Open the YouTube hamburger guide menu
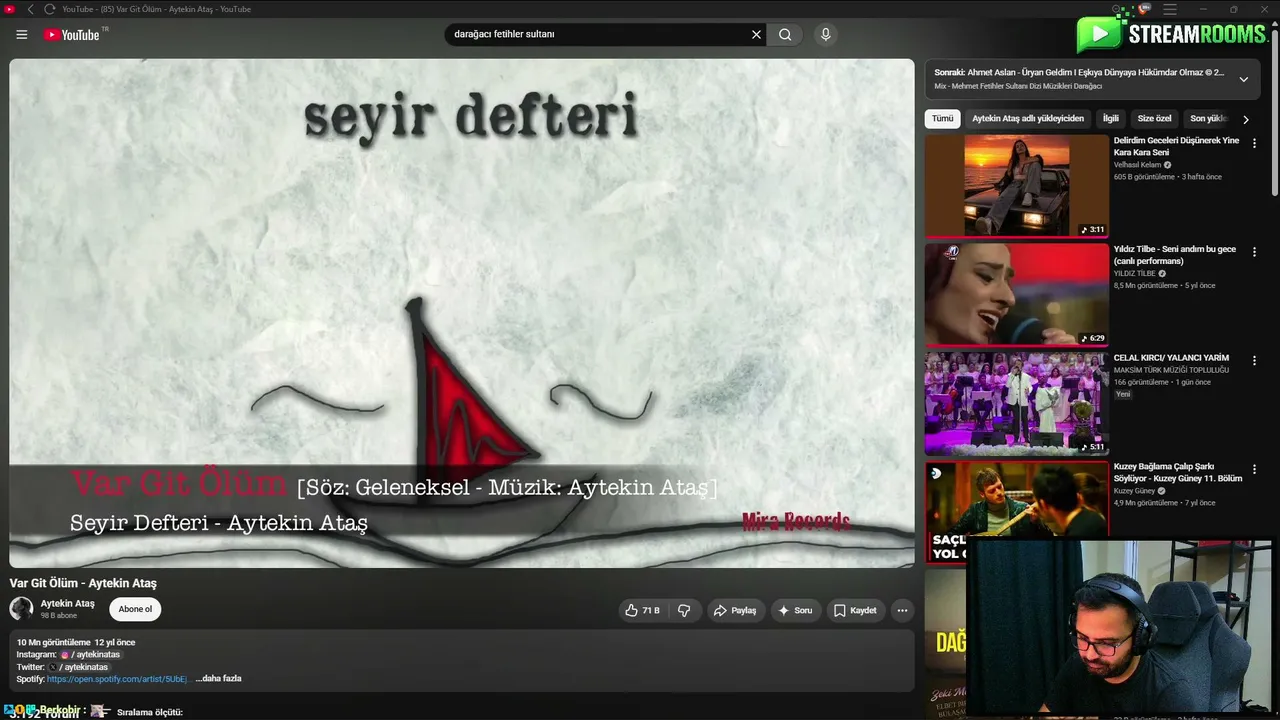1280x720 pixels. (x=22, y=34)
